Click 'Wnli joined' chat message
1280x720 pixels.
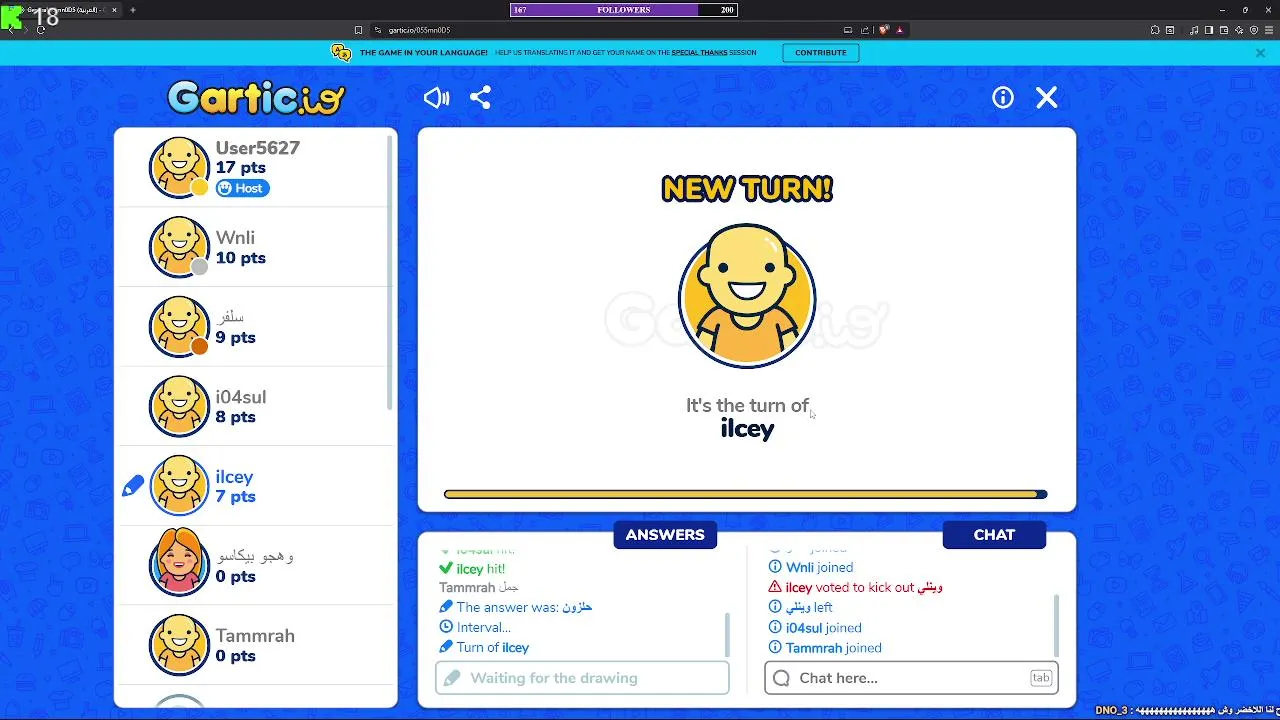[x=811, y=567]
